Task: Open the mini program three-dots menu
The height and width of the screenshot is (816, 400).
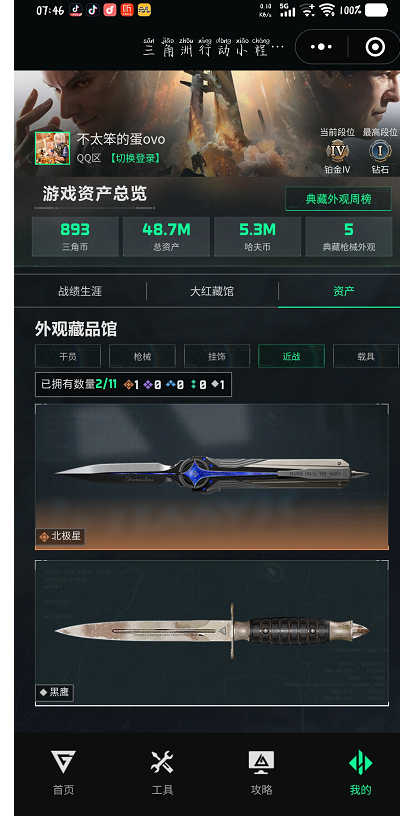Action: click(x=321, y=47)
